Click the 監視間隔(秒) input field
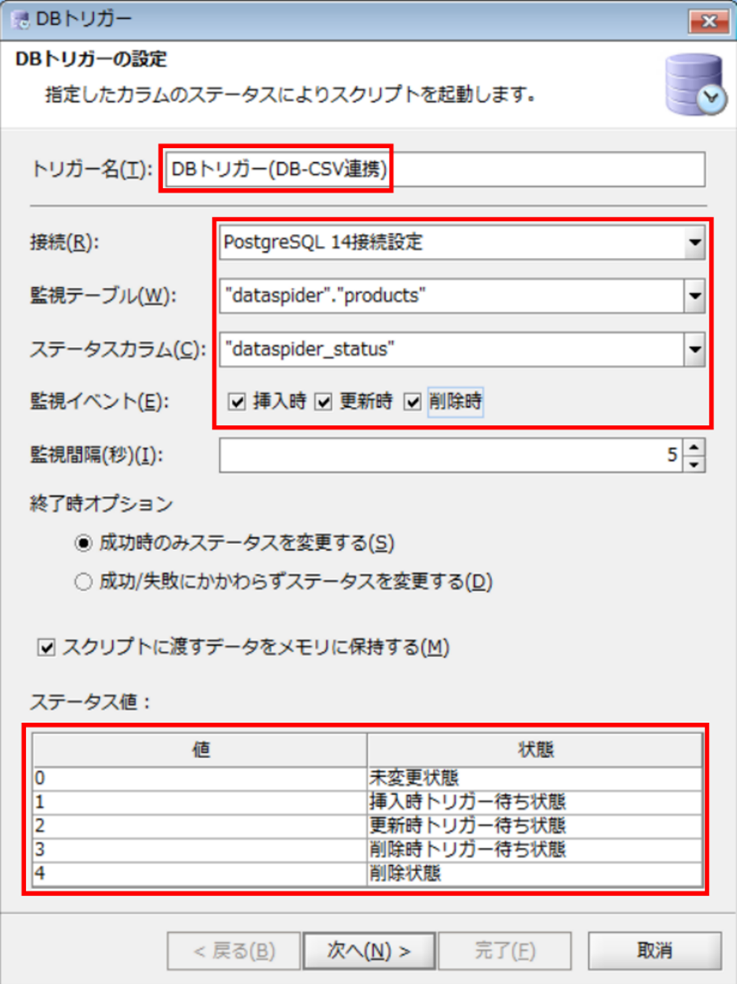The height and width of the screenshot is (984, 737). tap(451, 455)
